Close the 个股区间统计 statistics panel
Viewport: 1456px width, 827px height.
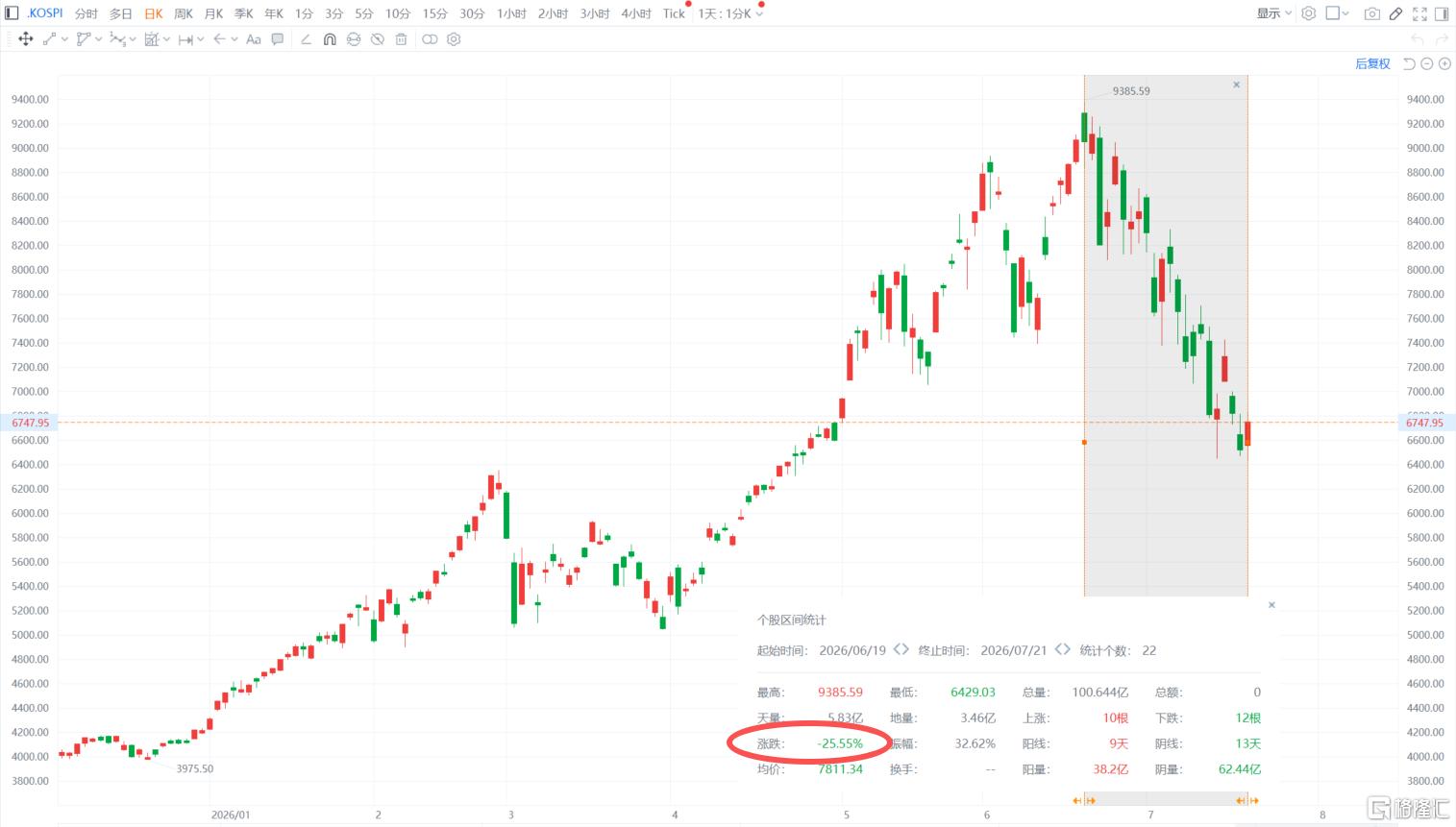click(1271, 605)
